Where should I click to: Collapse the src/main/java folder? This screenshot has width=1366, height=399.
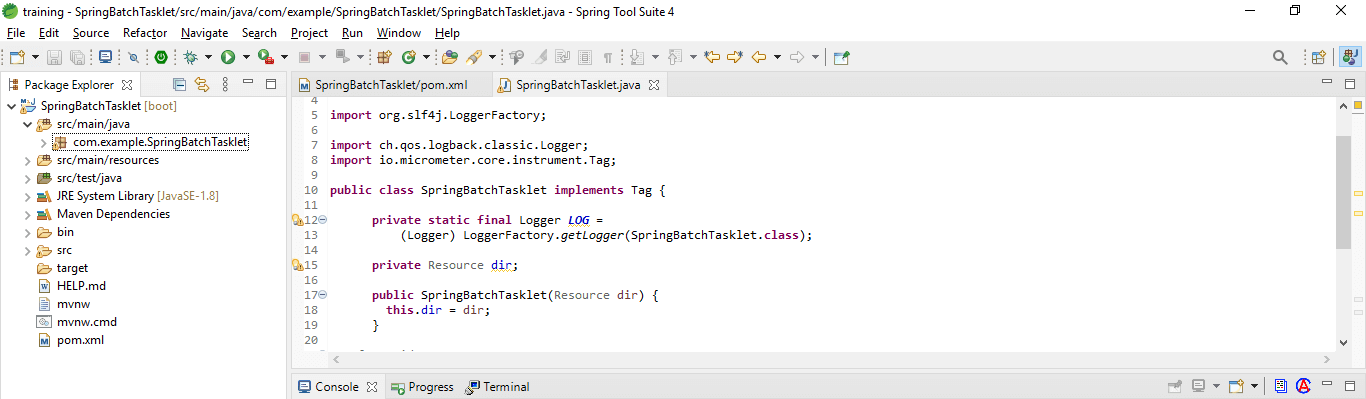pos(27,124)
